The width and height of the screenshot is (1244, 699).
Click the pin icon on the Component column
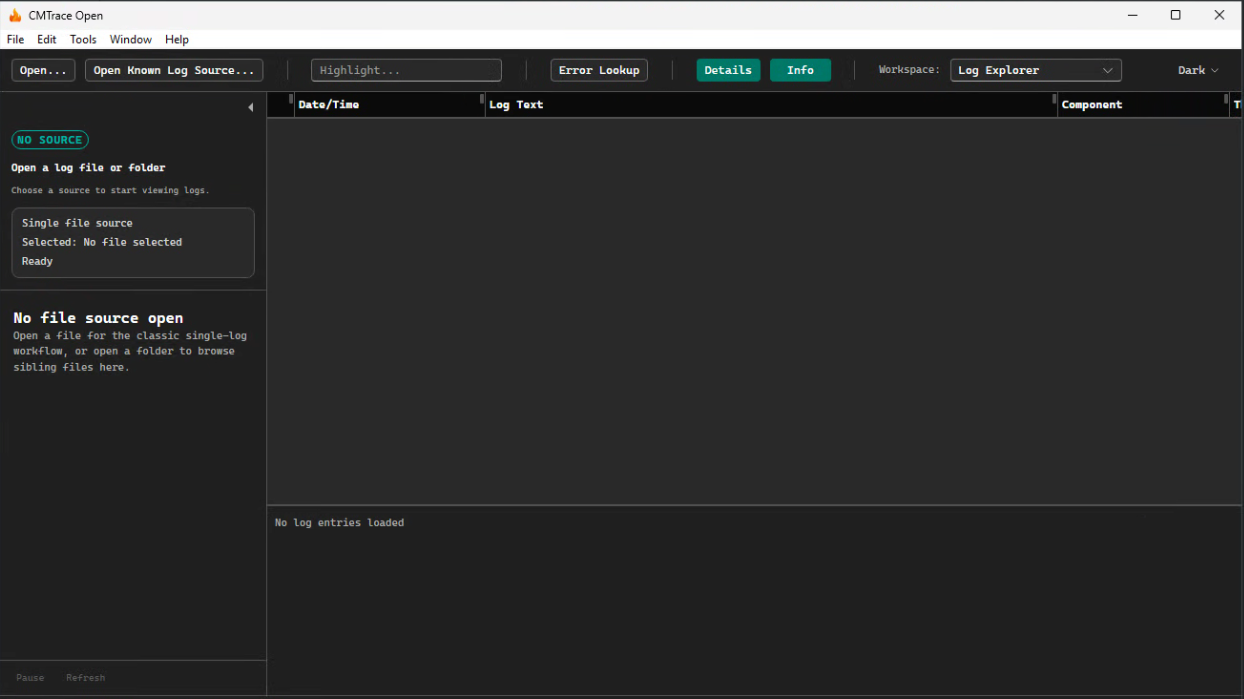[x=1053, y=101]
